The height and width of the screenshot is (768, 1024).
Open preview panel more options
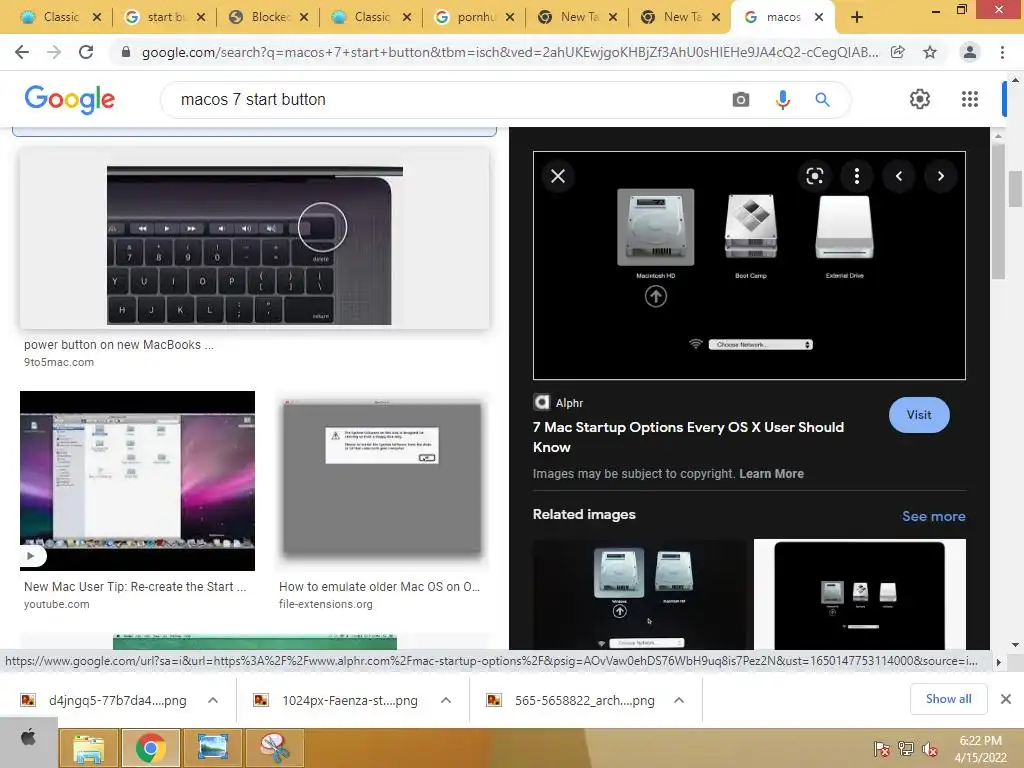pyautogui.click(x=857, y=176)
